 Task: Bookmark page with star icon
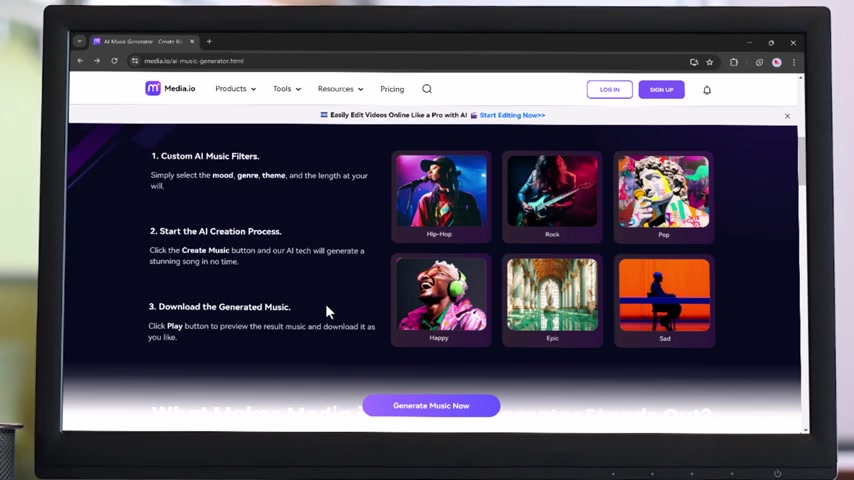click(710, 62)
